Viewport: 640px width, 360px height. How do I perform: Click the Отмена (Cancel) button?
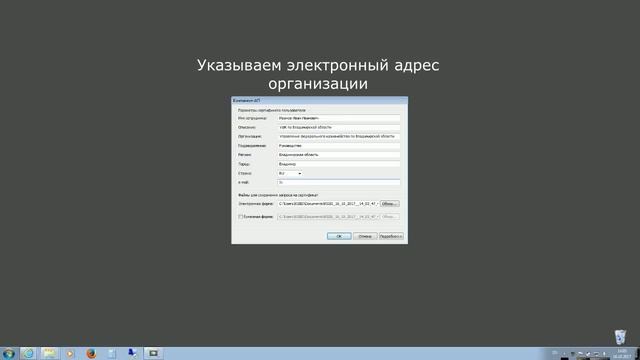365,236
